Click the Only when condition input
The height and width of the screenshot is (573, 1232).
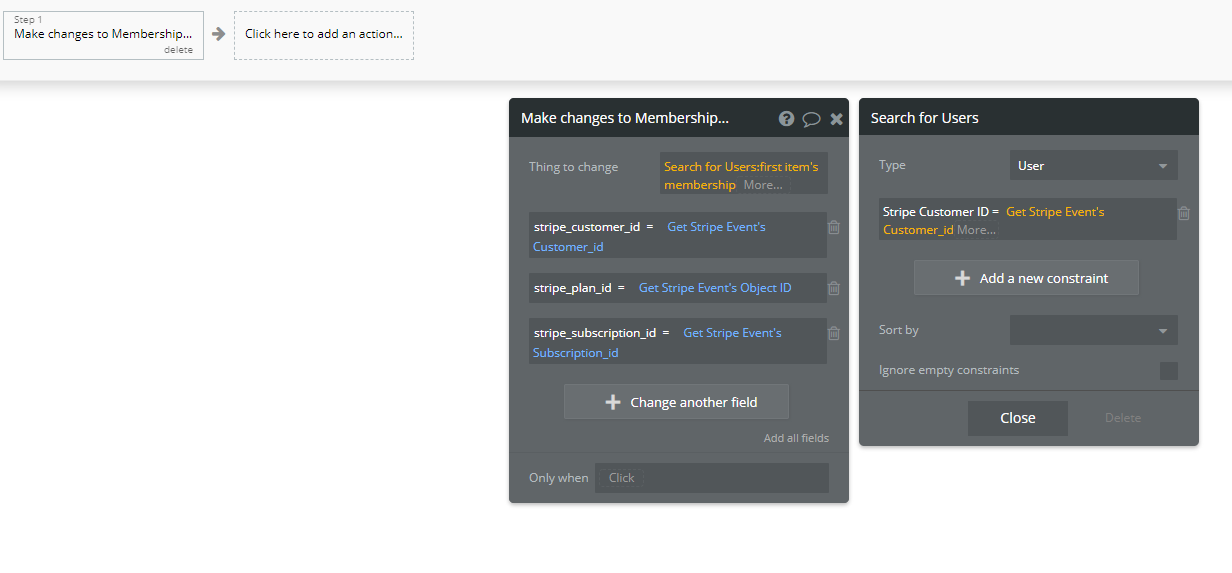(711, 478)
